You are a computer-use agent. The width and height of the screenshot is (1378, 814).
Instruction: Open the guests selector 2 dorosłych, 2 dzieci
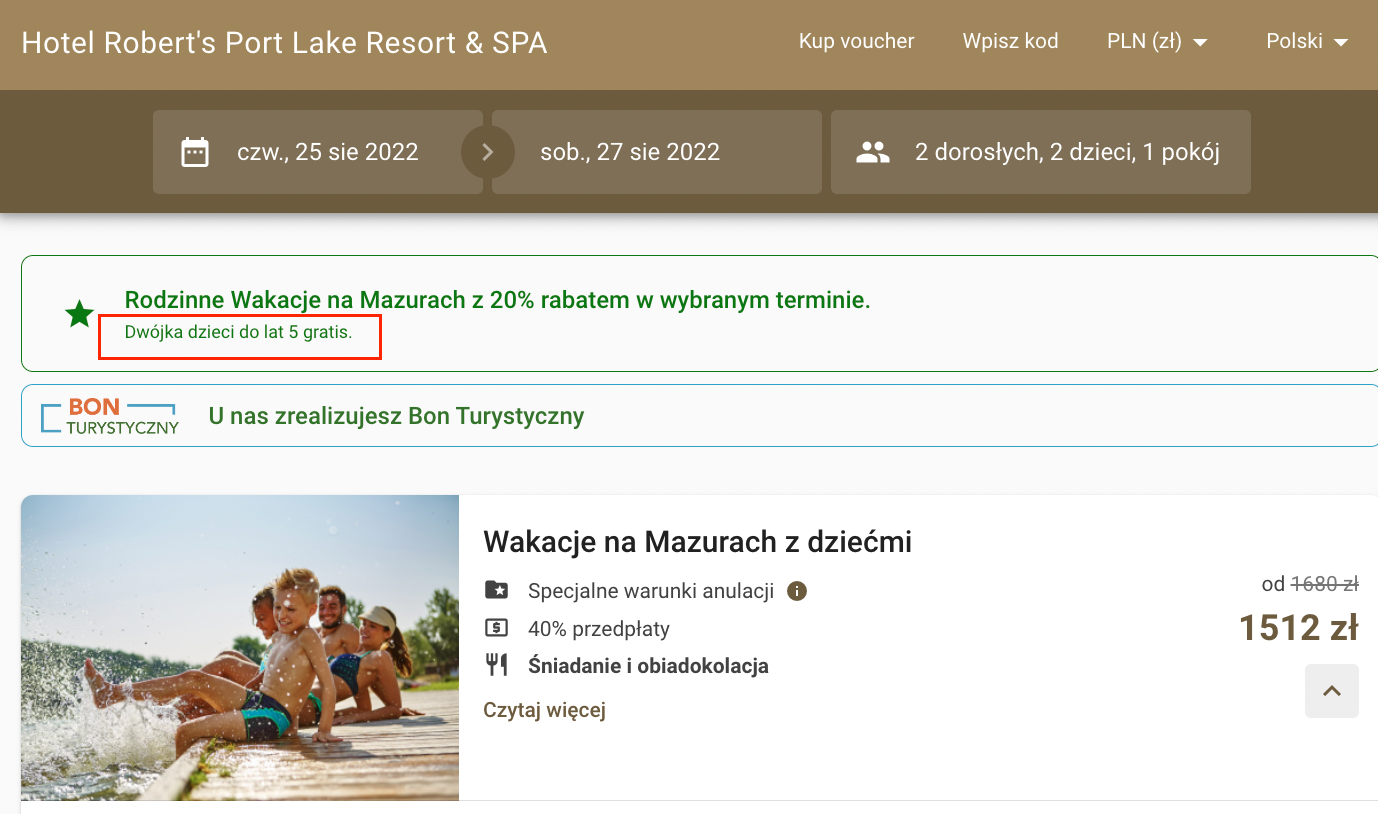pyautogui.click(x=1041, y=152)
